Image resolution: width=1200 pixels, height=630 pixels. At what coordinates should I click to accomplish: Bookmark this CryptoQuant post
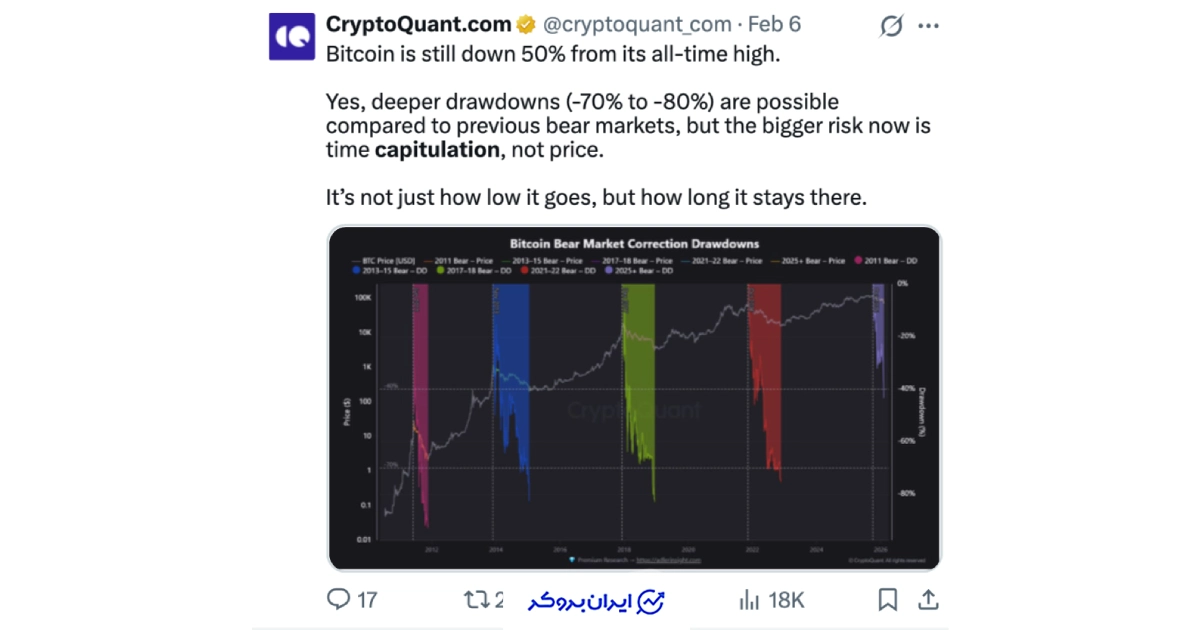886,599
